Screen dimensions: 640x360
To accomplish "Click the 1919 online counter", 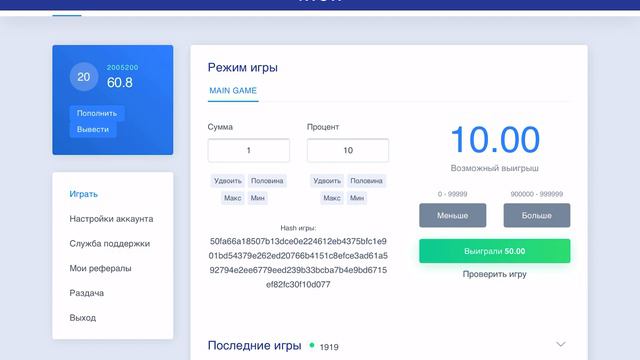I will (x=329, y=347).
